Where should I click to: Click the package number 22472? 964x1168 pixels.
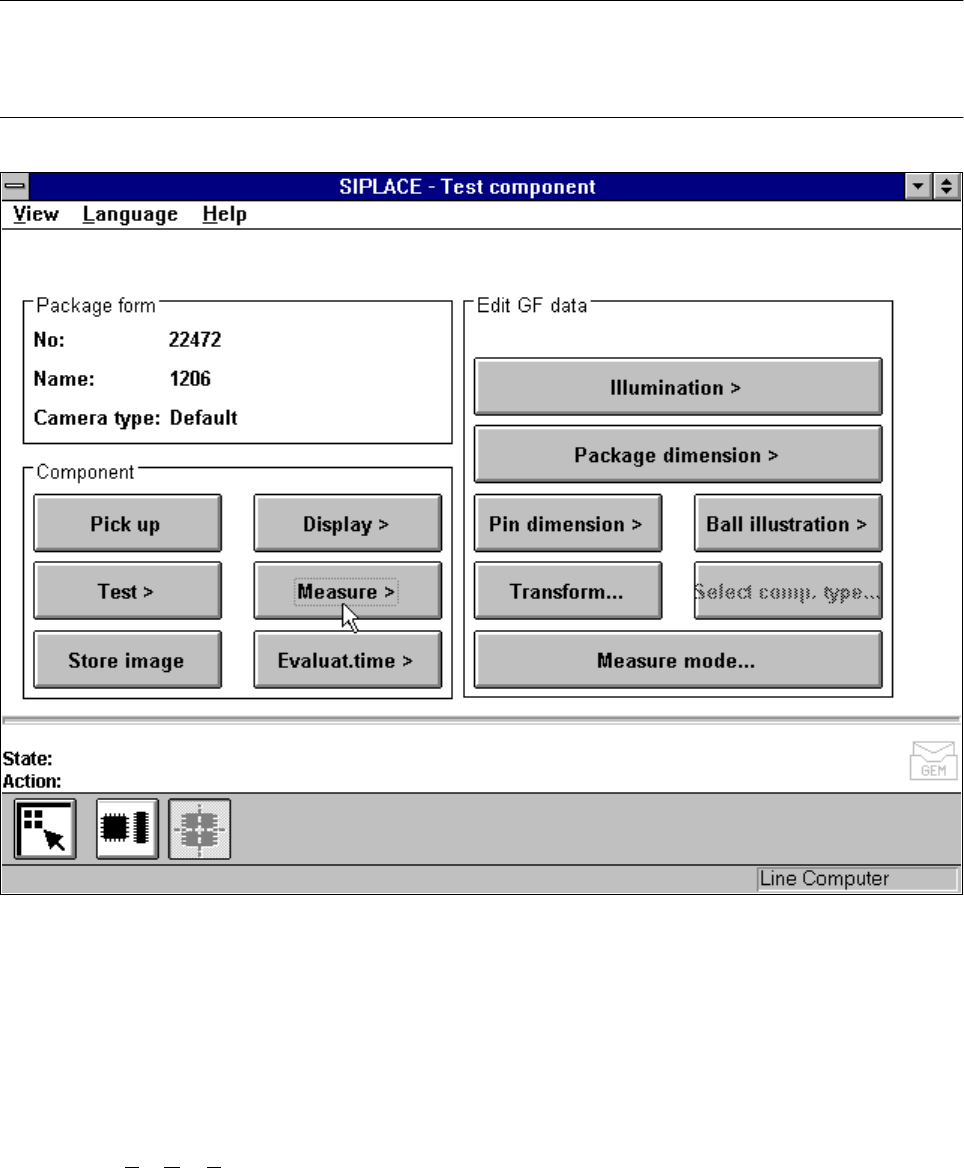point(195,340)
